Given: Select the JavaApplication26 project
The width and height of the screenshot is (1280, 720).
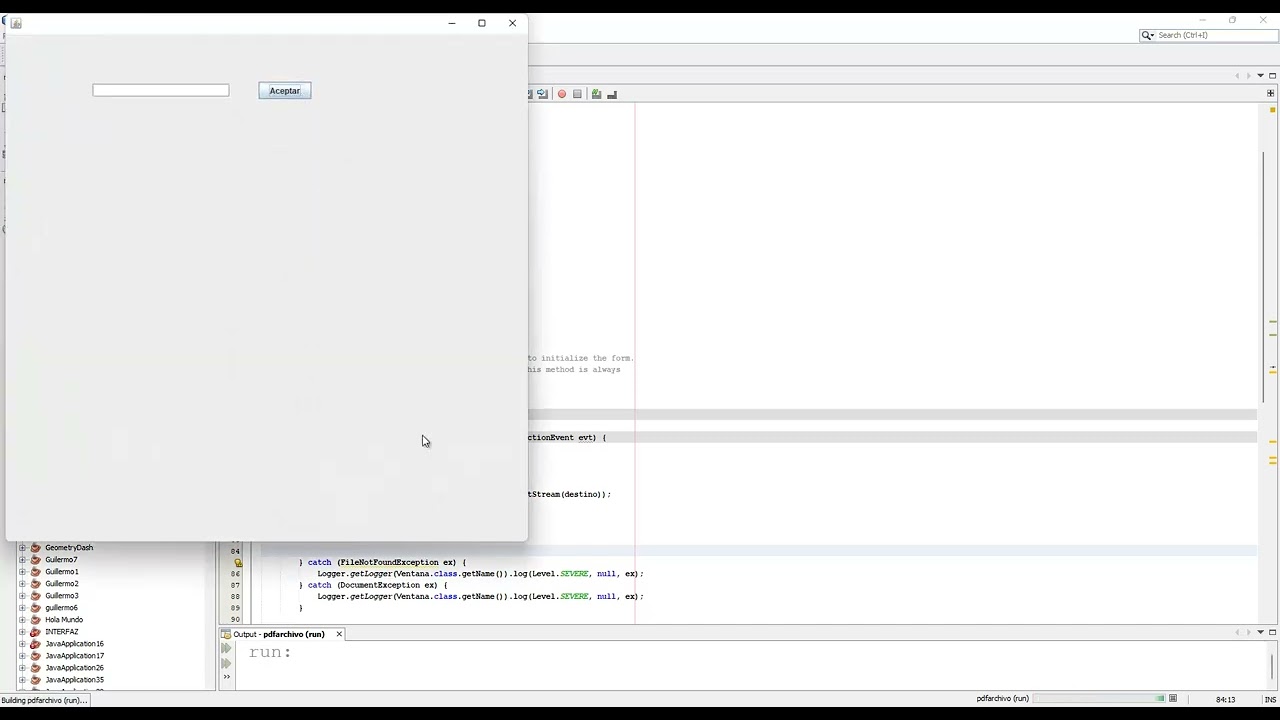Looking at the screenshot, I should 74,668.
